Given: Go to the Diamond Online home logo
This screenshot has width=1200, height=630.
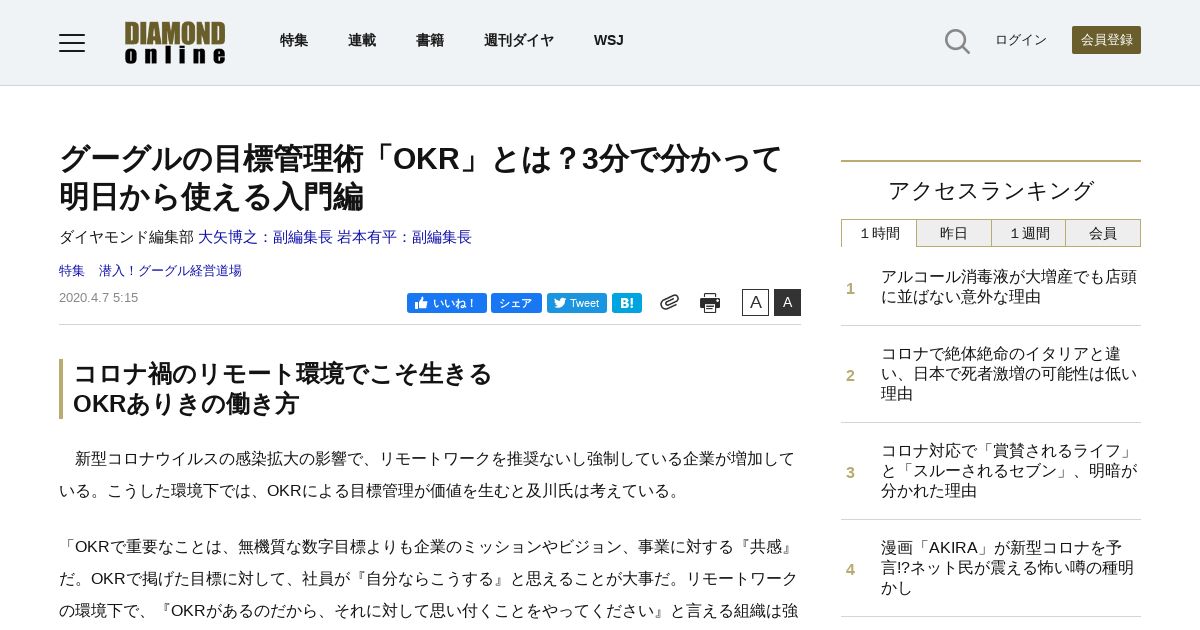Looking at the screenshot, I should tap(175, 42).
